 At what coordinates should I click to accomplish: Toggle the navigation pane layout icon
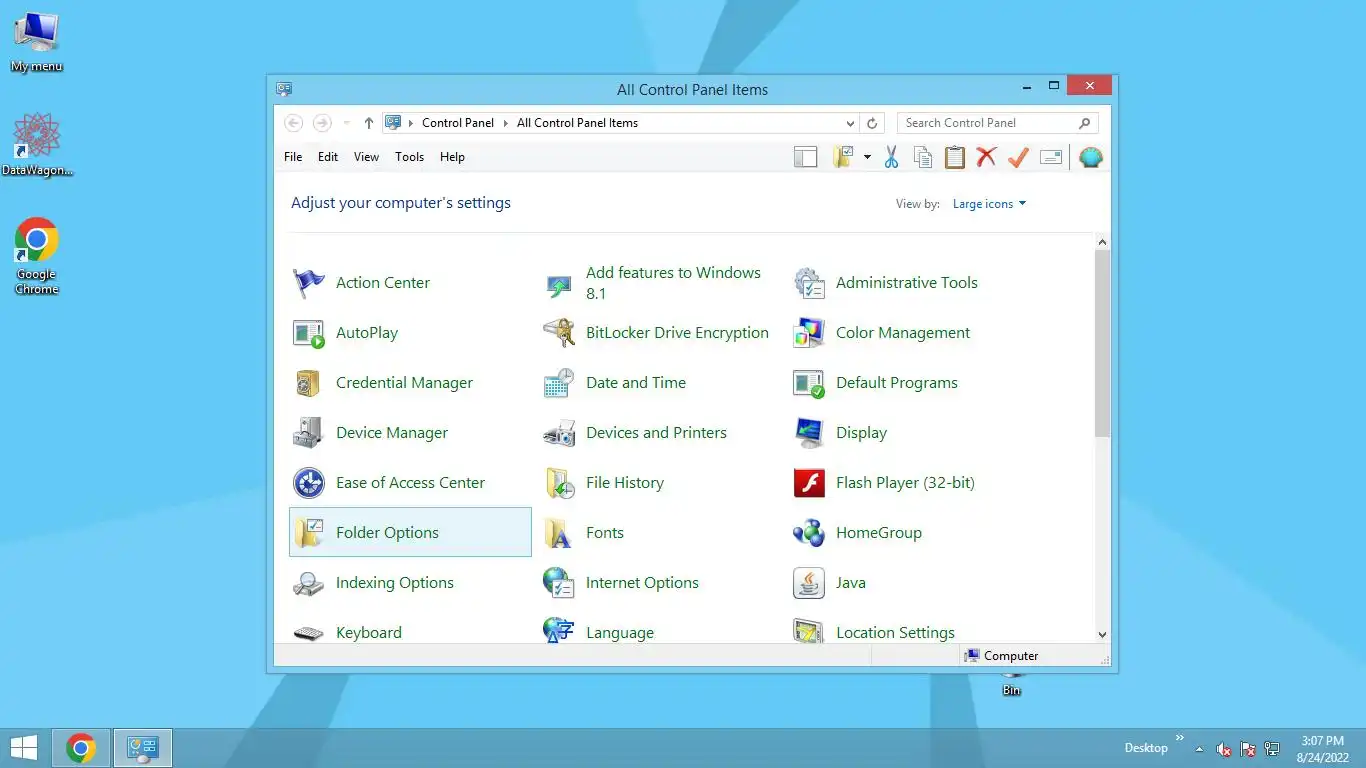[x=806, y=157]
